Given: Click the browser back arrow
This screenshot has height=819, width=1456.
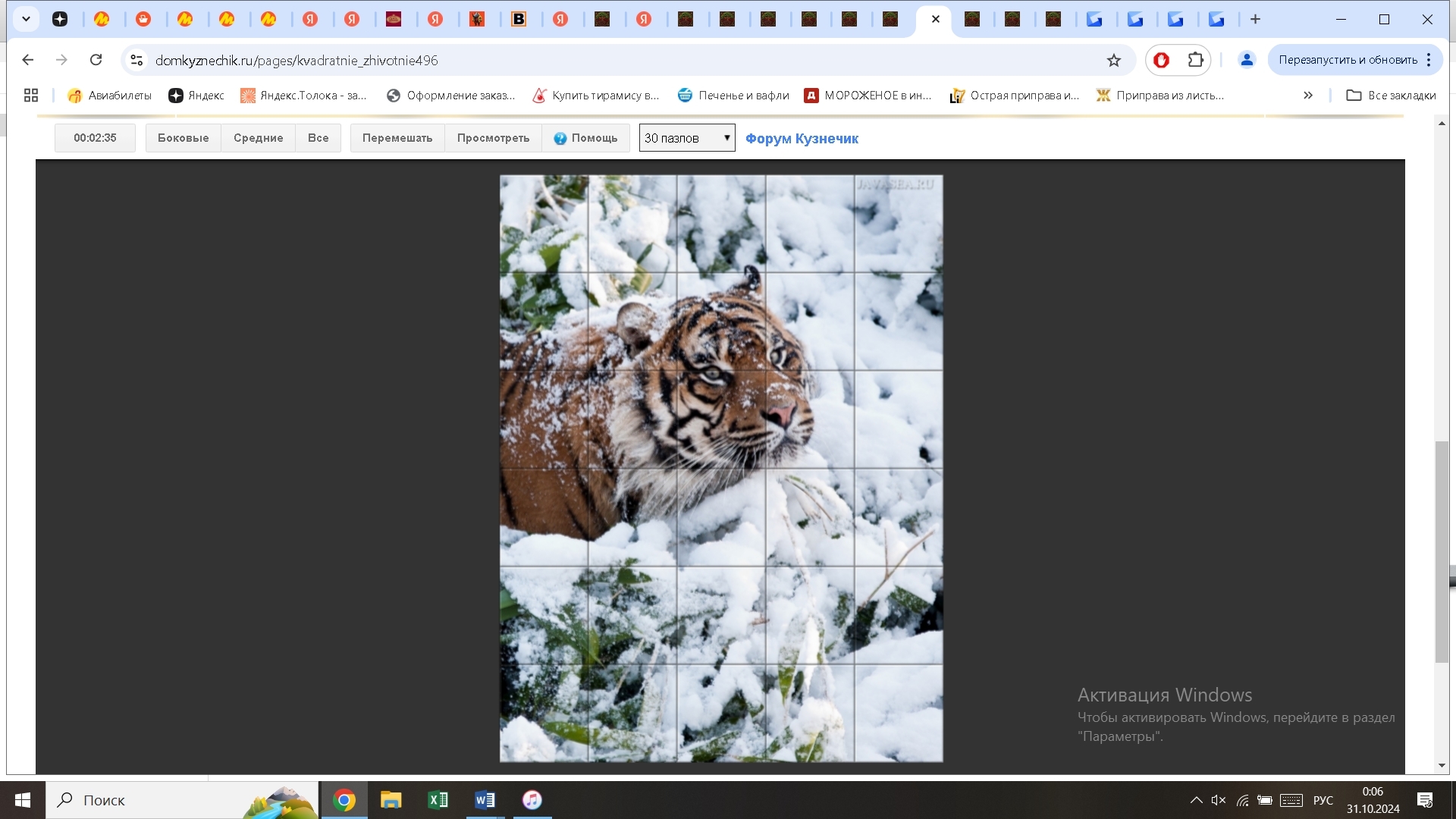Looking at the screenshot, I should (28, 60).
